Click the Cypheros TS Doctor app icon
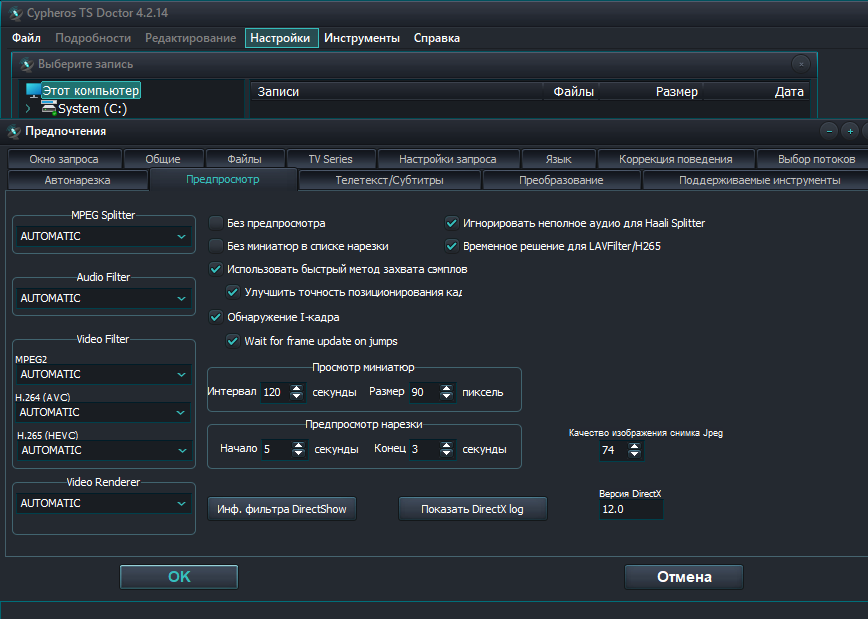 tap(14, 12)
